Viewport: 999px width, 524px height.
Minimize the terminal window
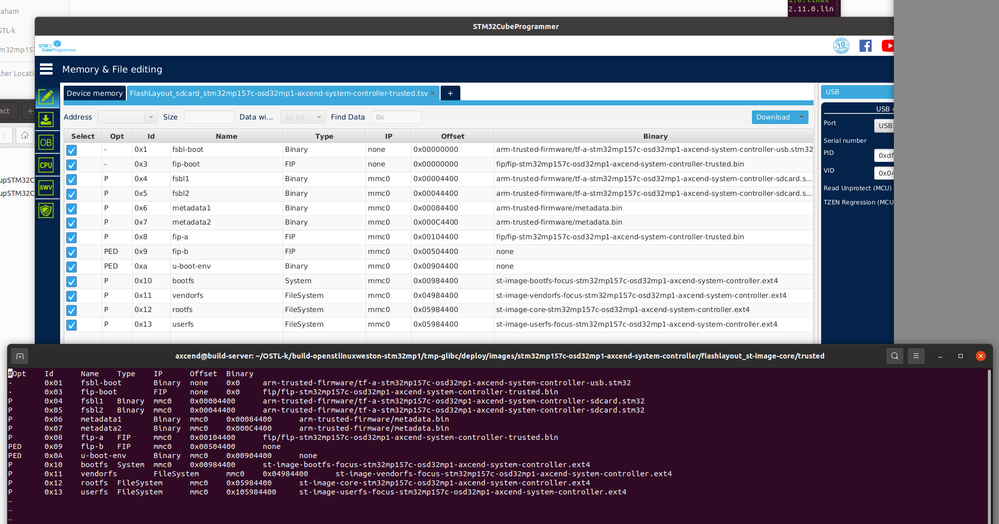pos(940,356)
